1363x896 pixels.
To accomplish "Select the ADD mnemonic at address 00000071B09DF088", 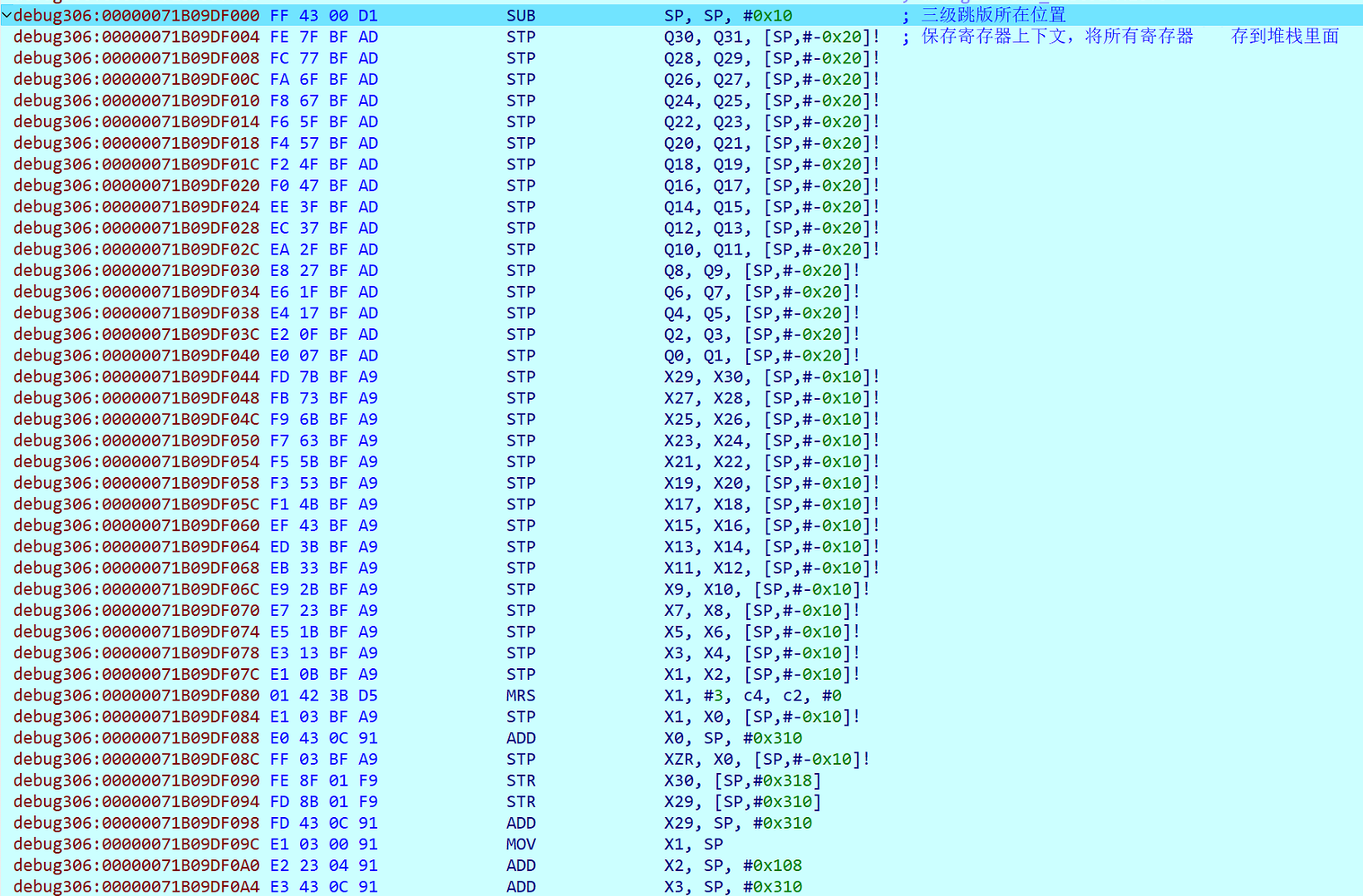I will tap(521, 738).
